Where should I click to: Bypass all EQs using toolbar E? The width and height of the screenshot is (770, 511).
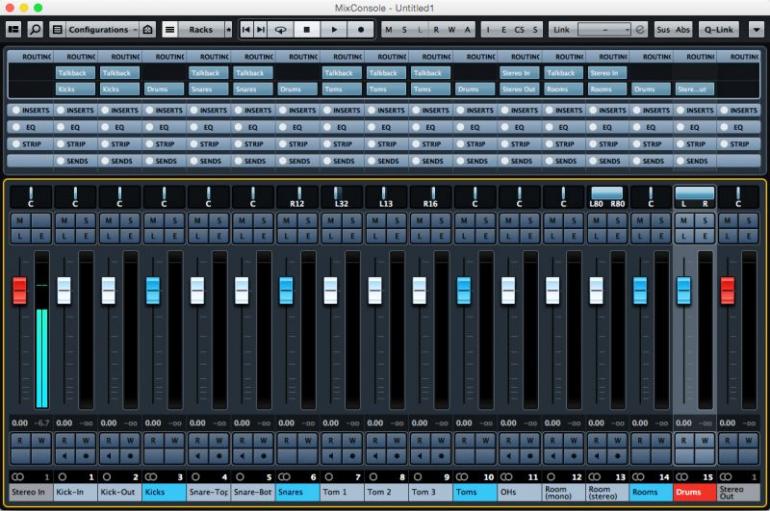504,29
